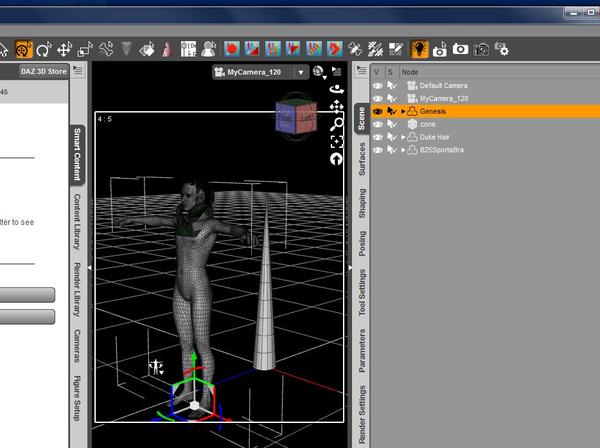Open the Content Library tab
The image size is (600, 448).
pos(77,221)
